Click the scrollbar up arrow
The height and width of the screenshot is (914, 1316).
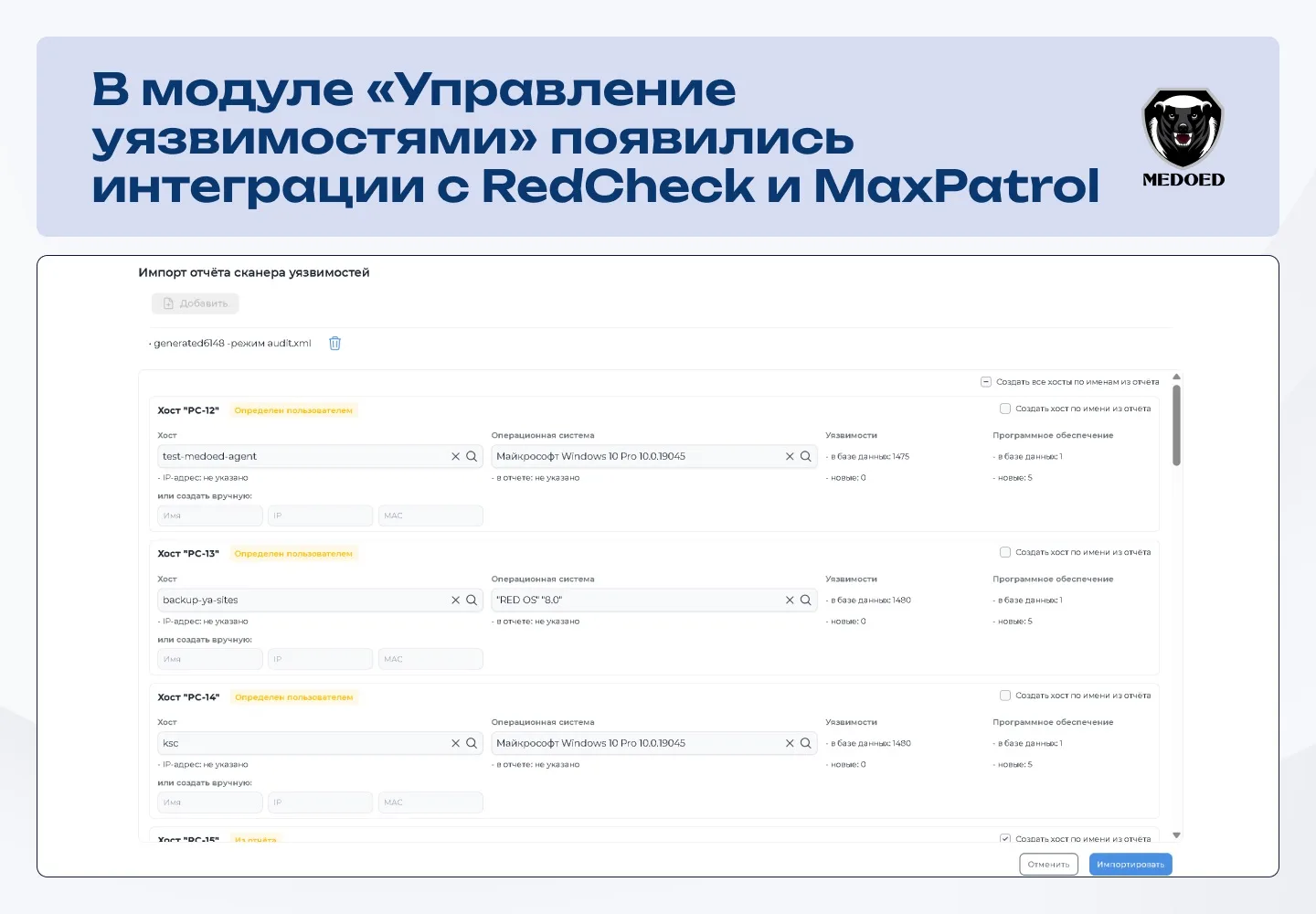click(1176, 377)
